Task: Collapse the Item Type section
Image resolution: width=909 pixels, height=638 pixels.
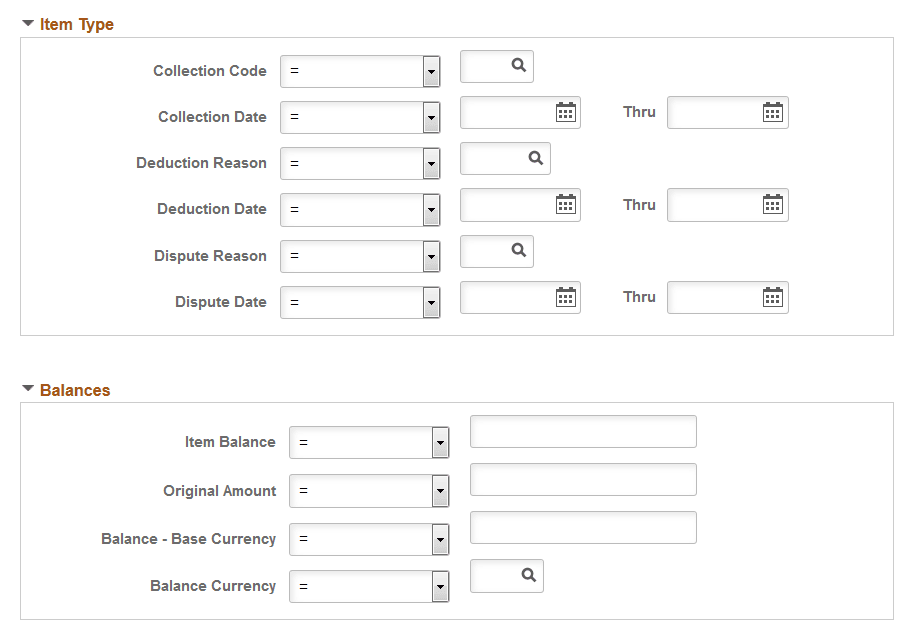Action: [26, 23]
